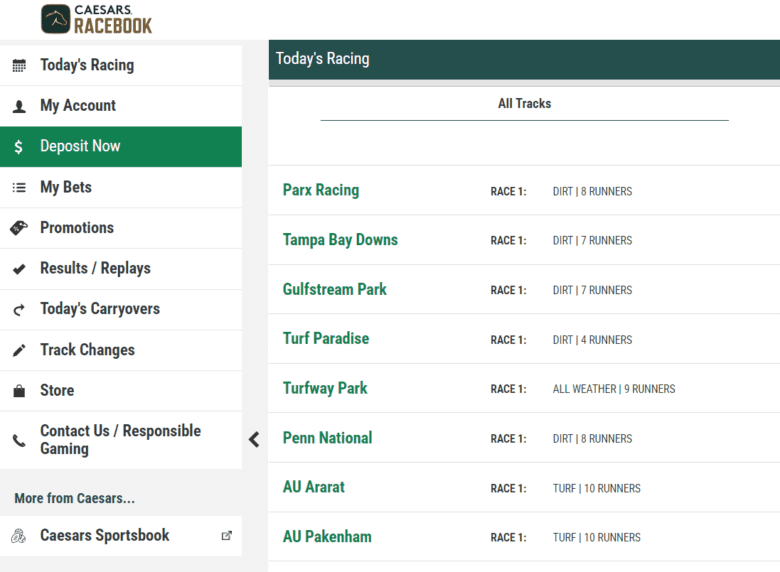Click the dollar sign icon for Deposit Now
The width and height of the screenshot is (780, 572).
point(18,147)
